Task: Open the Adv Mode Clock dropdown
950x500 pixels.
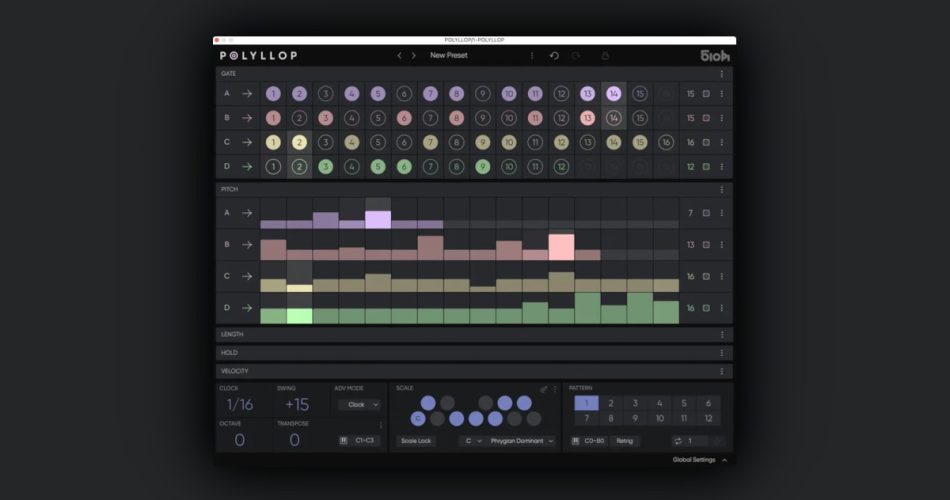Action: coord(359,405)
